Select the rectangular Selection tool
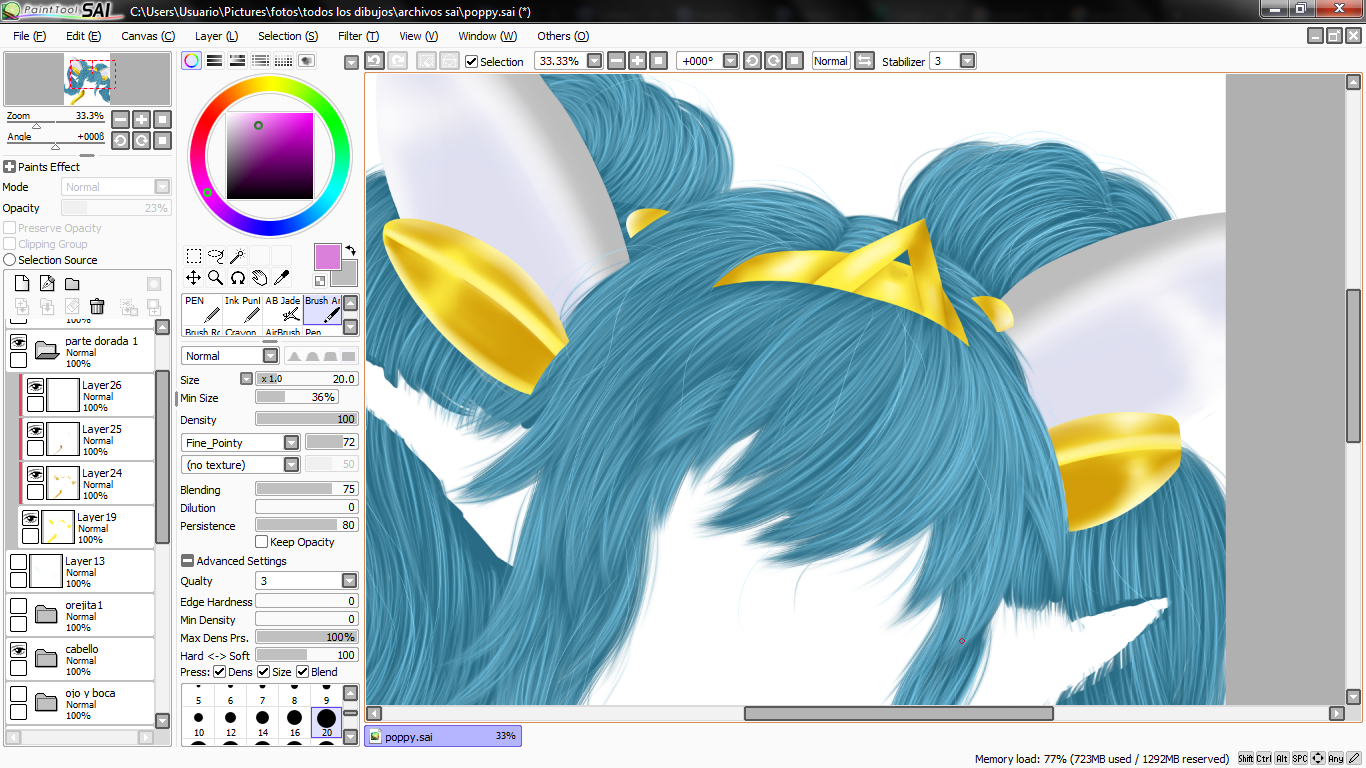 [194, 256]
